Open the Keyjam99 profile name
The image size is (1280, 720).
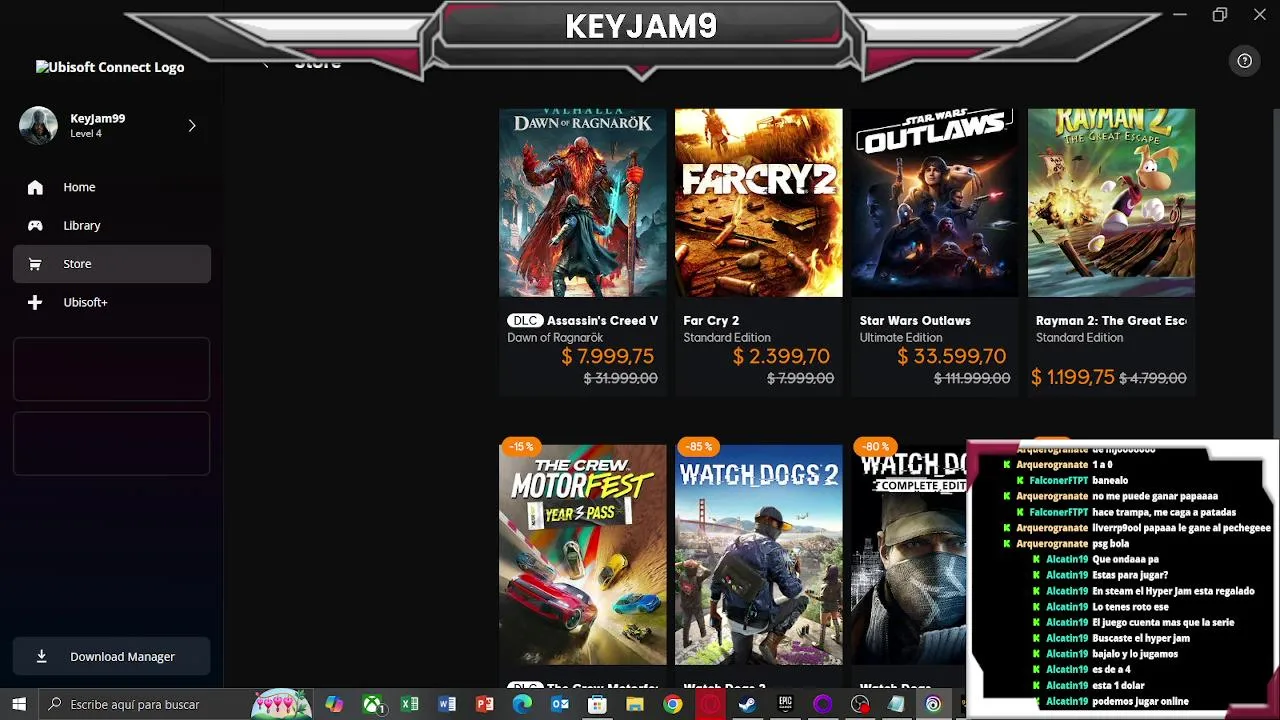tap(97, 118)
